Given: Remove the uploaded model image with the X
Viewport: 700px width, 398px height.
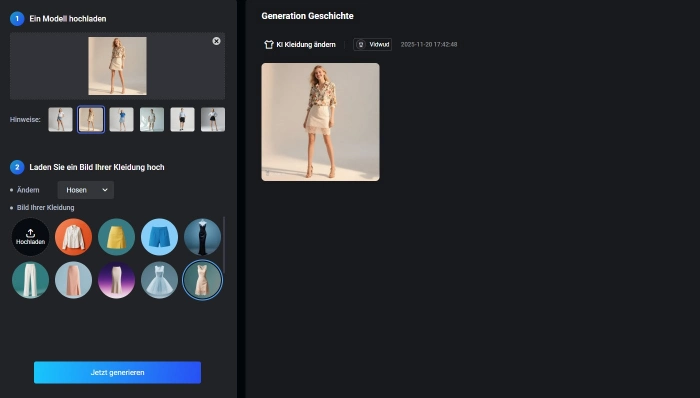Looking at the screenshot, I should pos(217,41).
